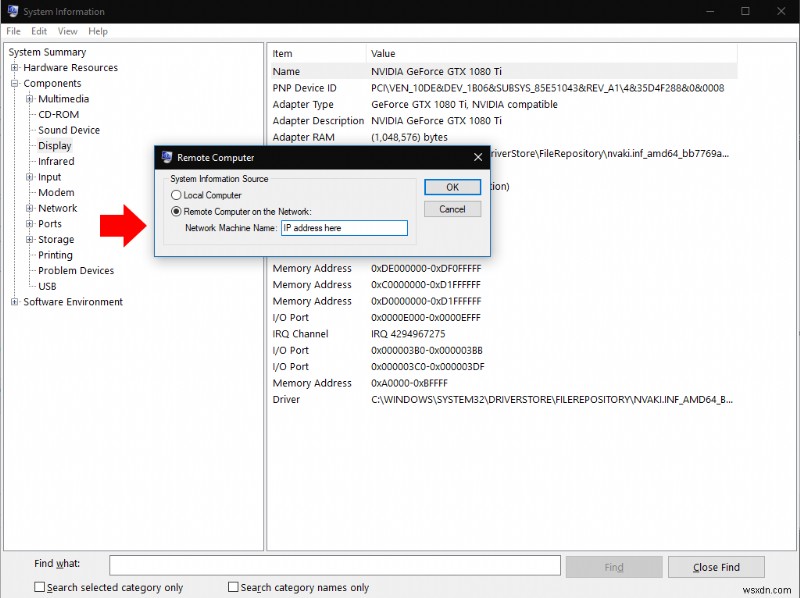Enable Search selected category only

37,587
